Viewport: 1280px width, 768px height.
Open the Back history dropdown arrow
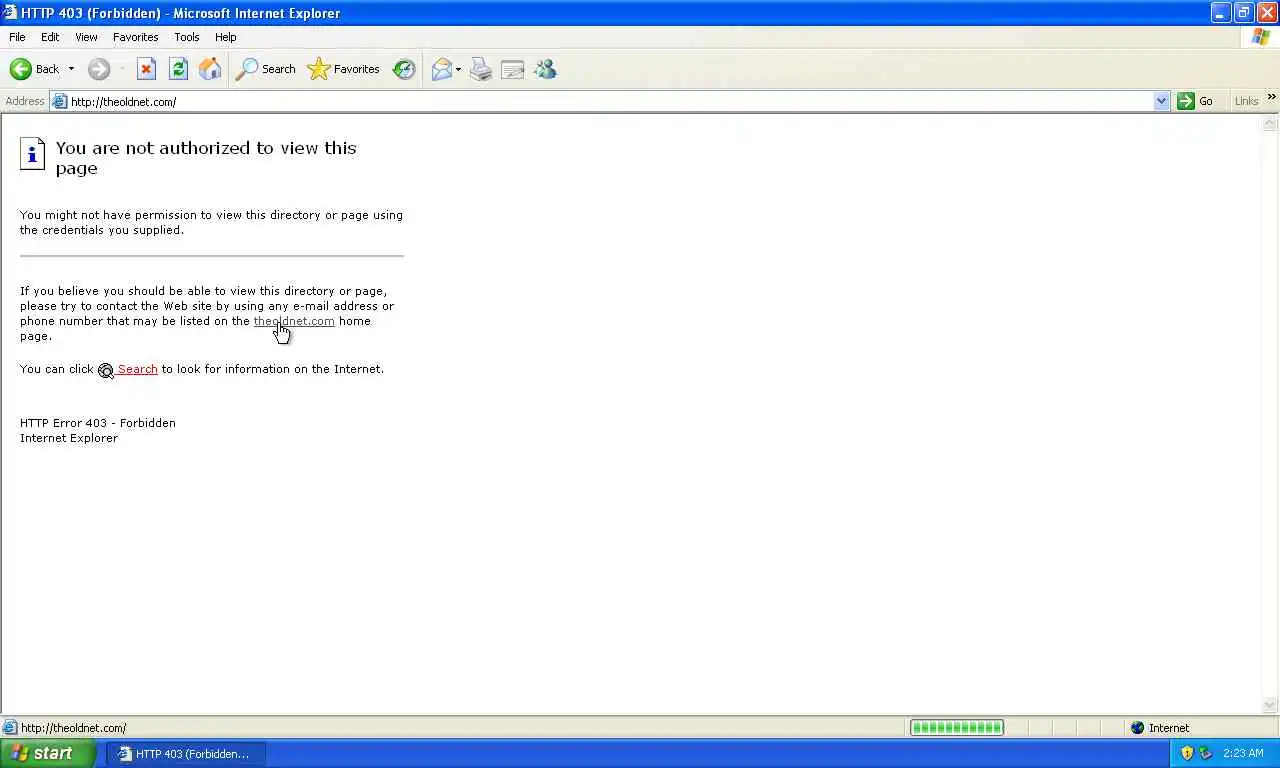pyautogui.click(x=71, y=69)
